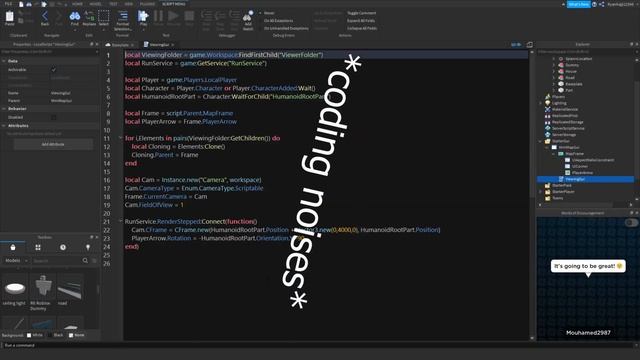Collapse the RenderStepped function fold at line 21
640x360 pixels.
(120, 221)
